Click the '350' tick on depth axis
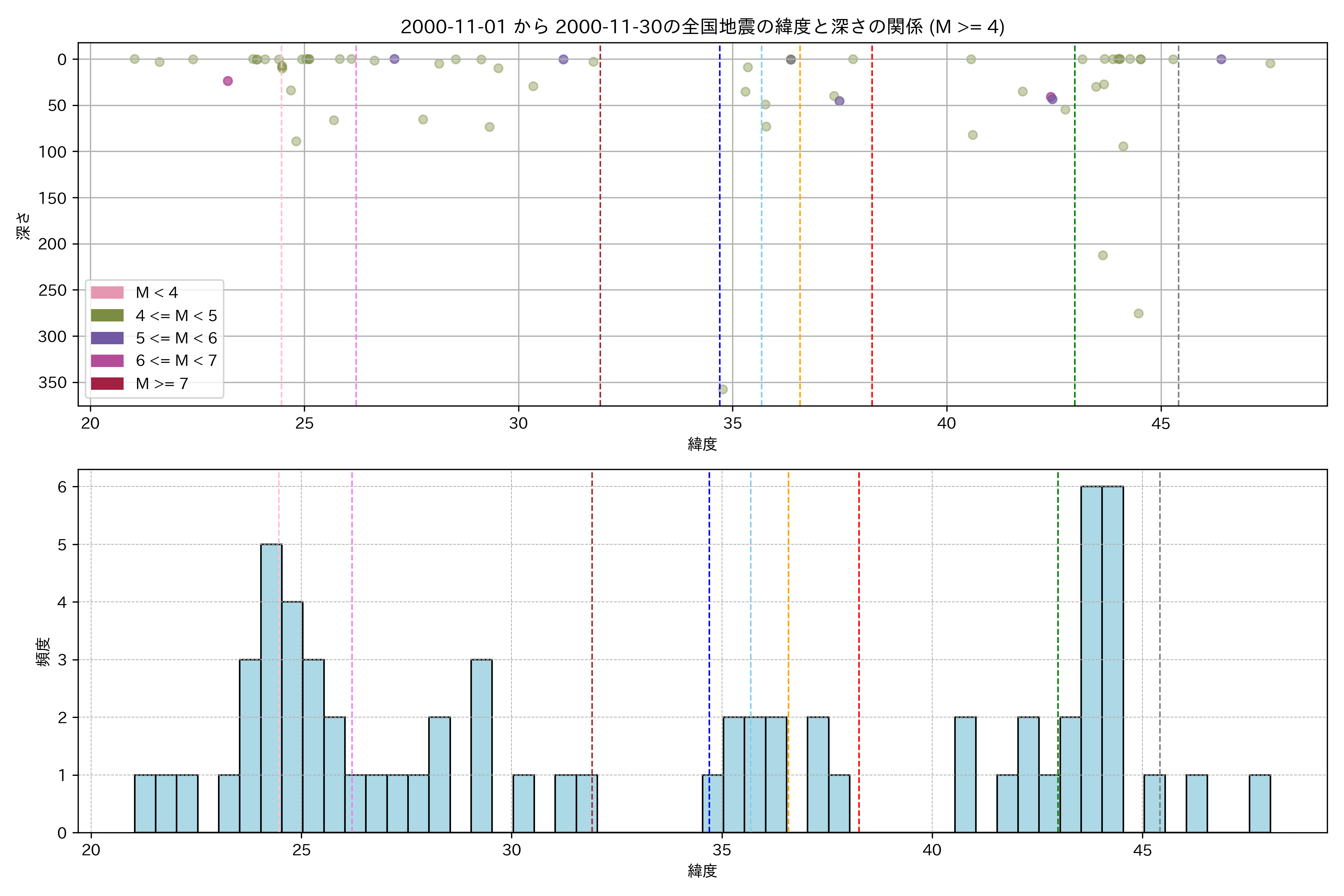Screen dimensions: 1344x896 (53, 382)
